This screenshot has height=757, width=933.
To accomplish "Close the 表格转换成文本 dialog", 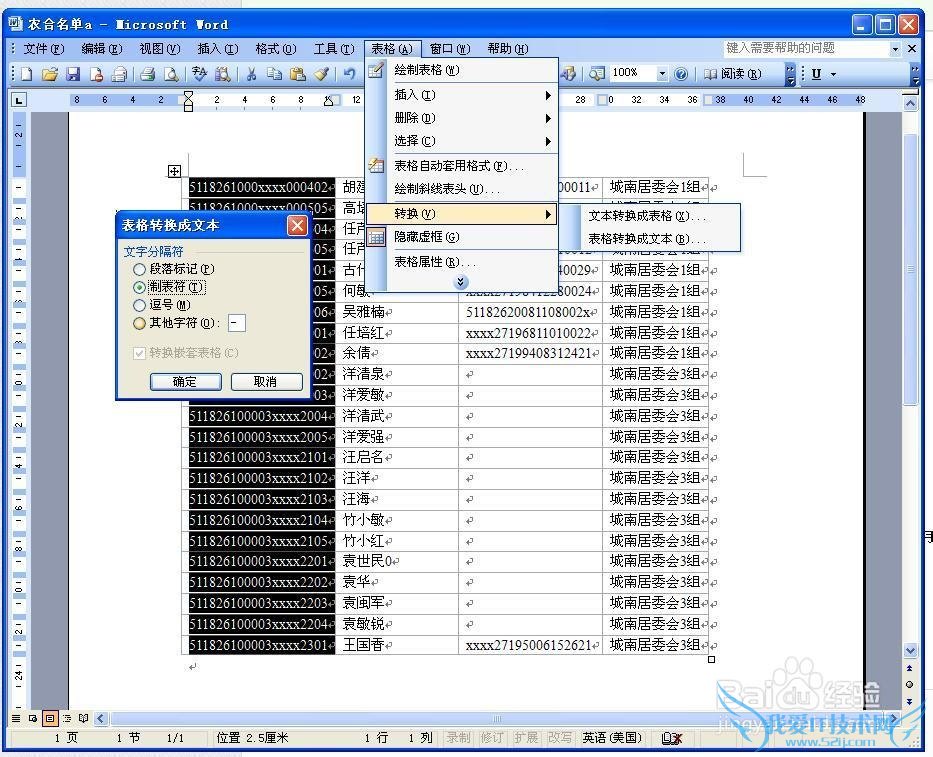I will (297, 226).
